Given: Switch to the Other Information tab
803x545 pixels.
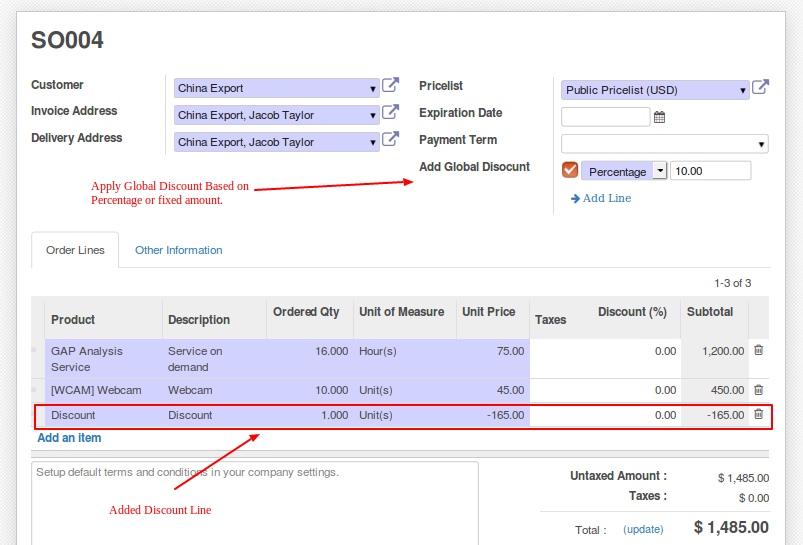Looking at the screenshot, I should coord(178,250).
